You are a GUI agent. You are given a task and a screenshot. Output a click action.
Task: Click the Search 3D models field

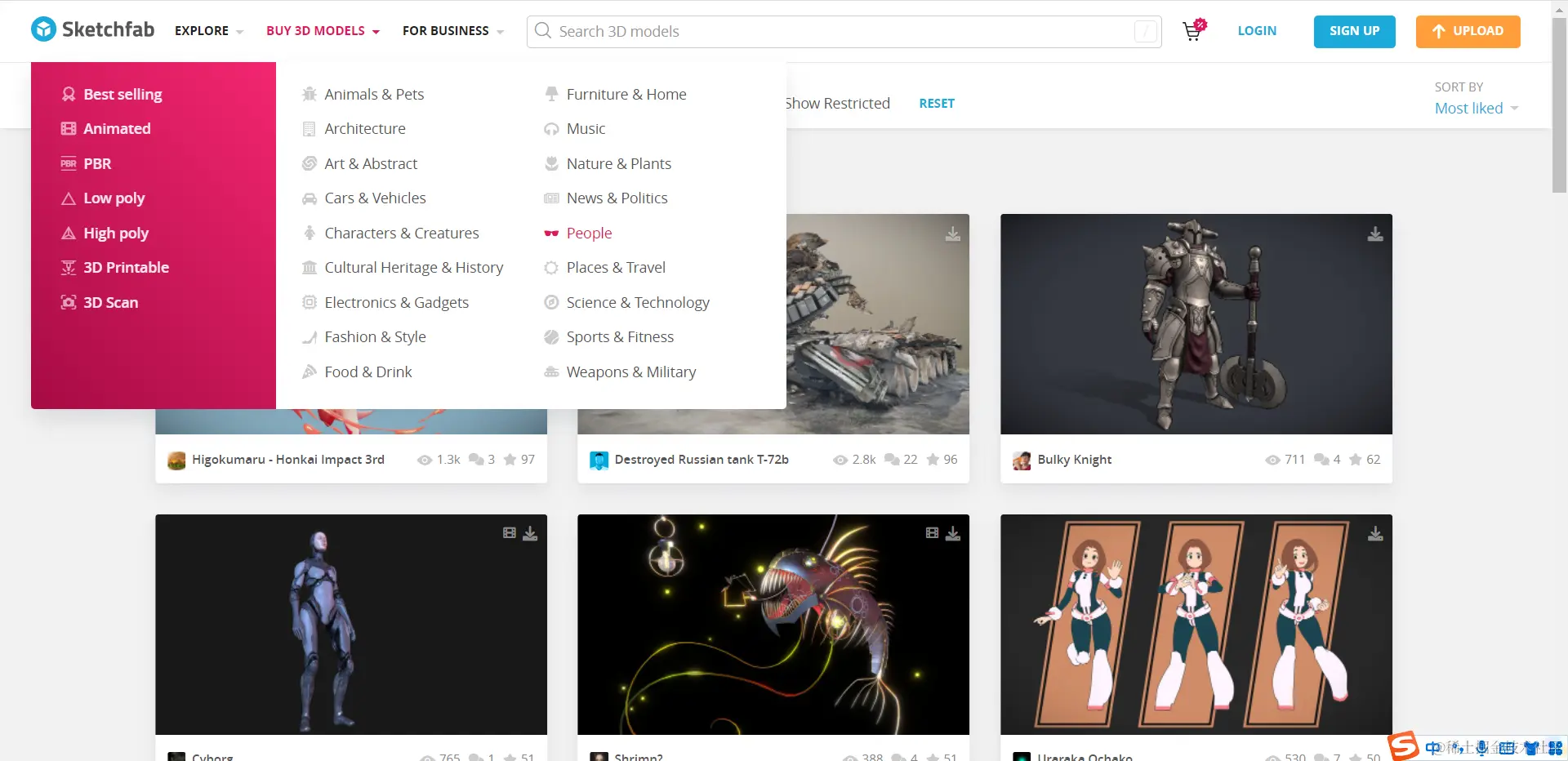click(x=844, y=31)
